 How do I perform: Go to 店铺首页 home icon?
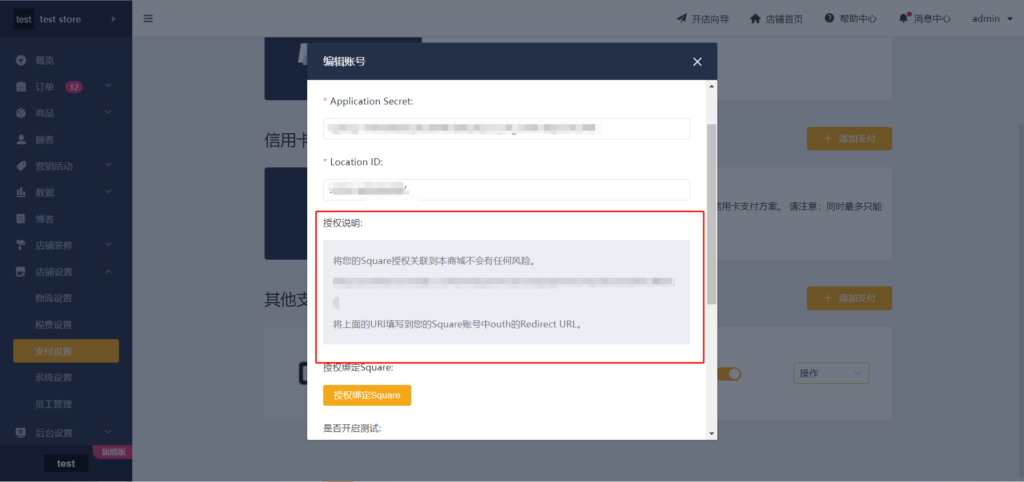click(x=756, y=18)
